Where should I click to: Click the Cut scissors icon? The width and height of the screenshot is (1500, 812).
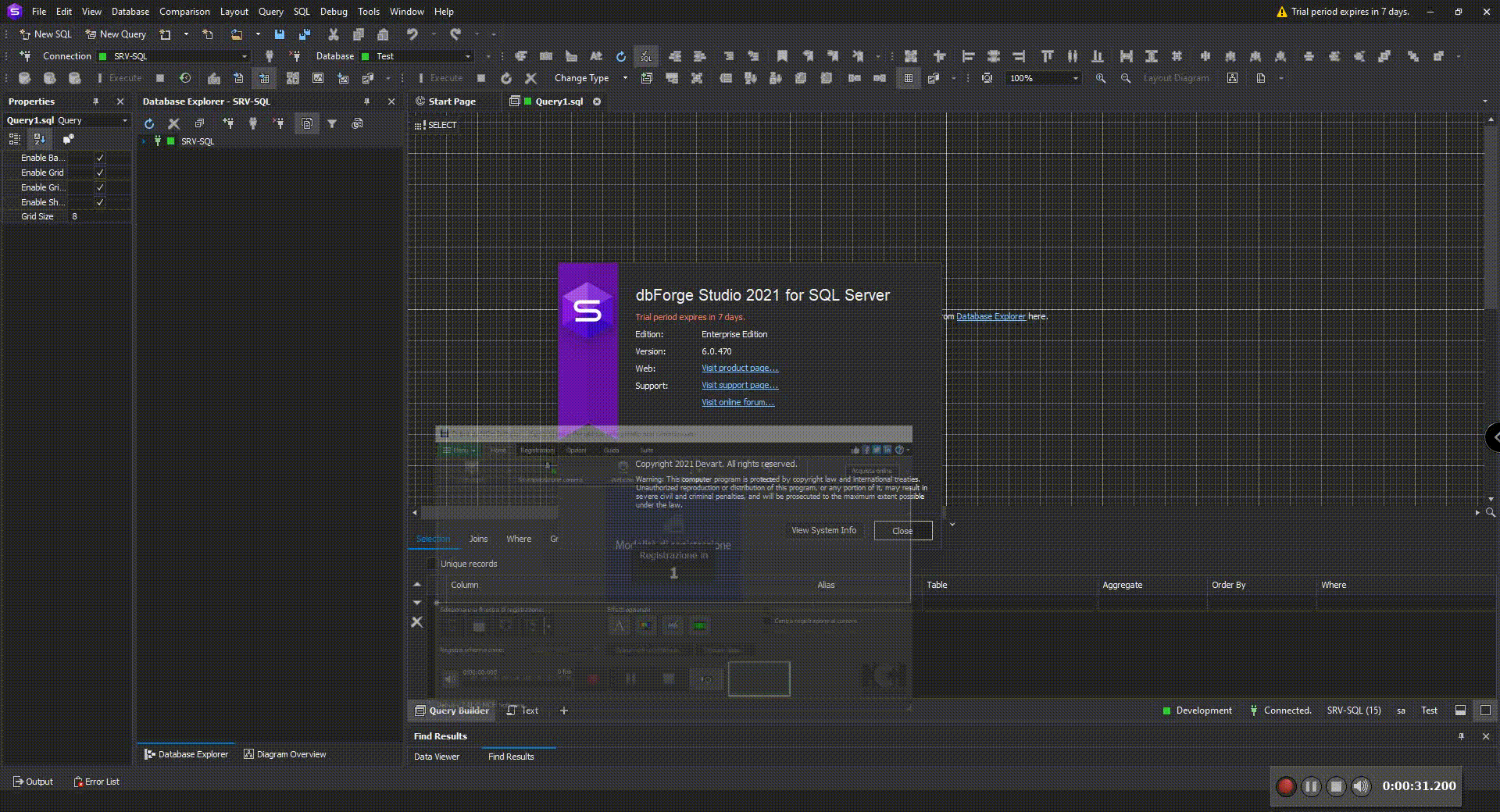point(333,34)
